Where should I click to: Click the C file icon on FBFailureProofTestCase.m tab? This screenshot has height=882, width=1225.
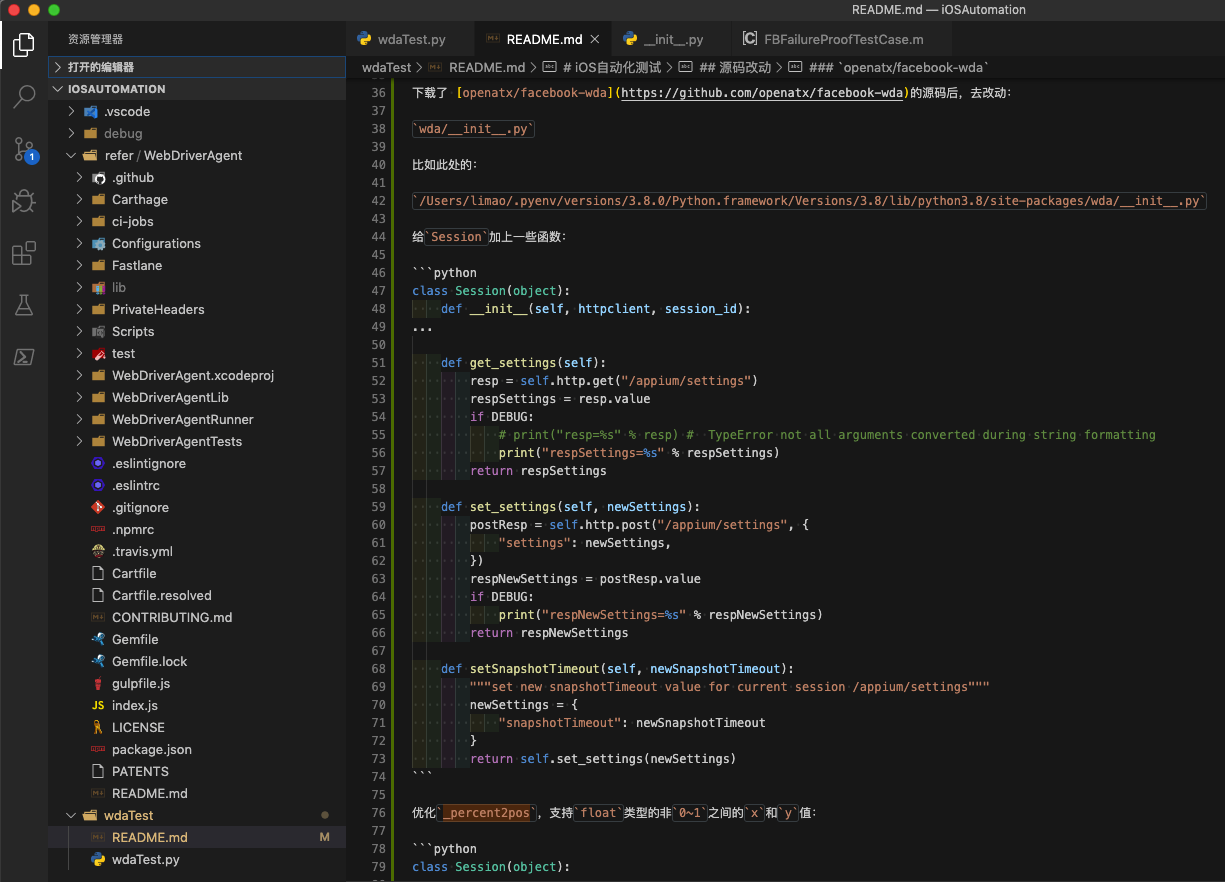click(x=749, y=39)
